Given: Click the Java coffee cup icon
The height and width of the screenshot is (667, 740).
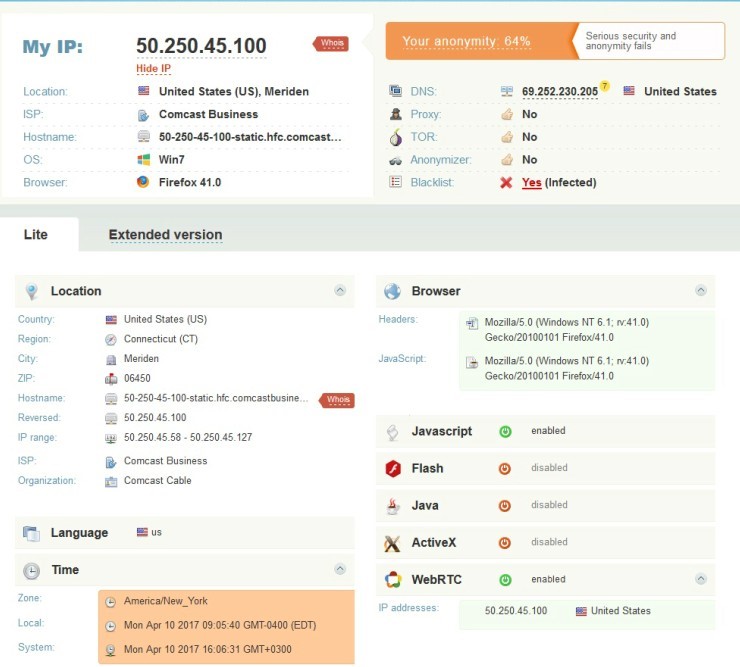Looking at the screenshot, I should pyautogui.click(x=393, y=506).
